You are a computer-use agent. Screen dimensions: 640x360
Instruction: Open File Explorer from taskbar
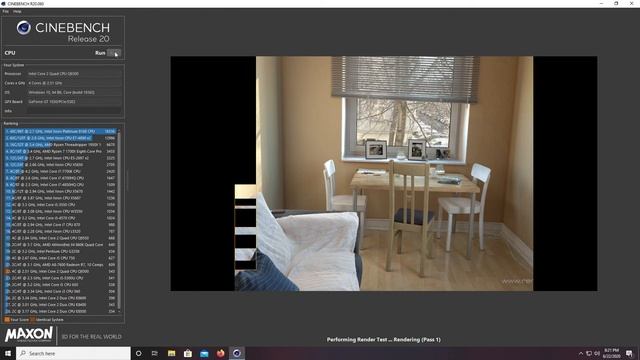(171, 353)
